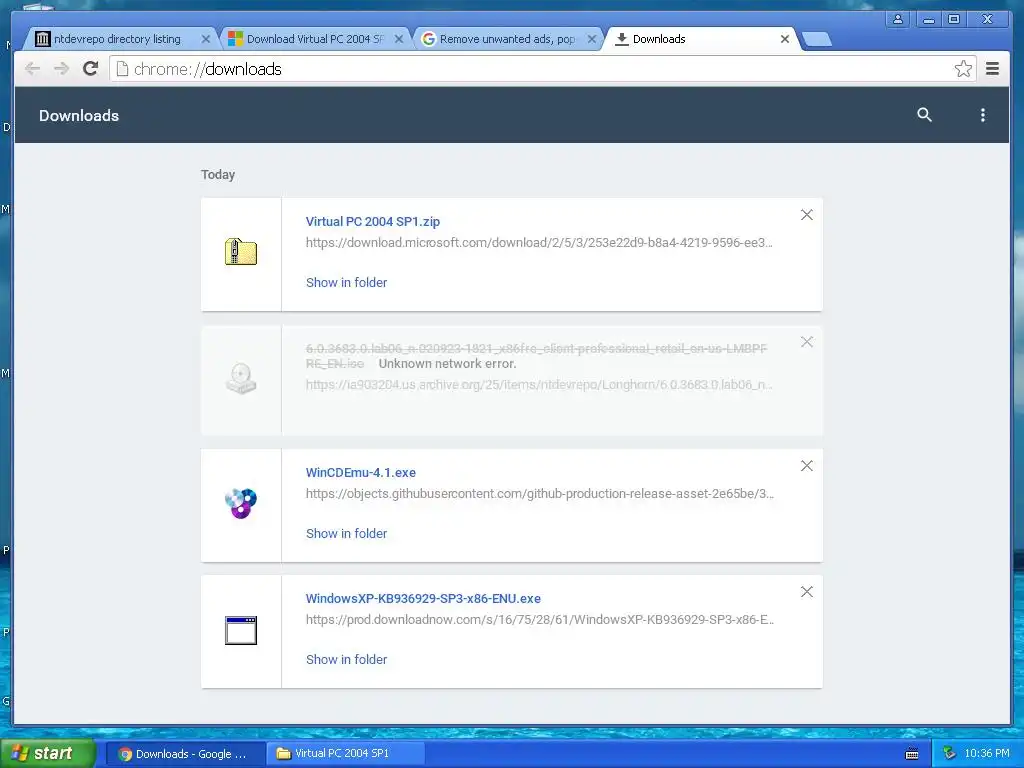Click the browser back arrow
The image size is (1024, 768).
[x=32, y=69]
